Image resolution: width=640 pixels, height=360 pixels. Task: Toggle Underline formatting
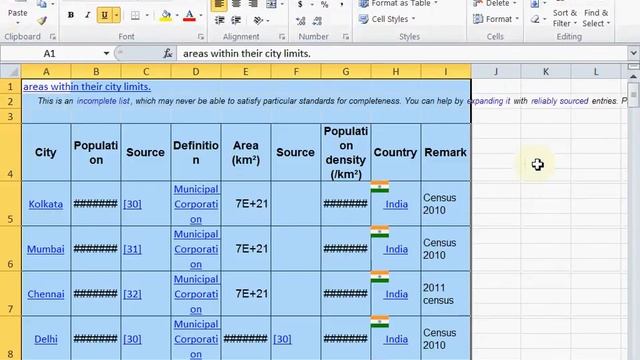tap(104, 16)
